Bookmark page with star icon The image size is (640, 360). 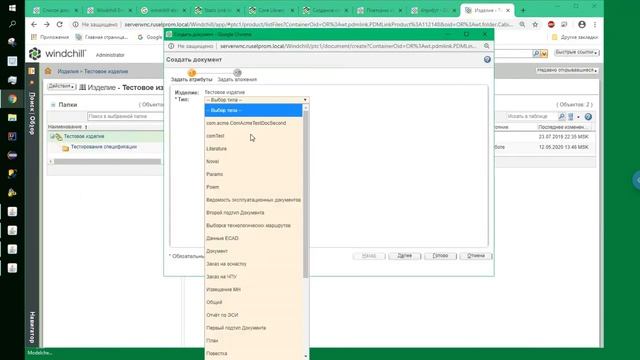click(535, 24)
